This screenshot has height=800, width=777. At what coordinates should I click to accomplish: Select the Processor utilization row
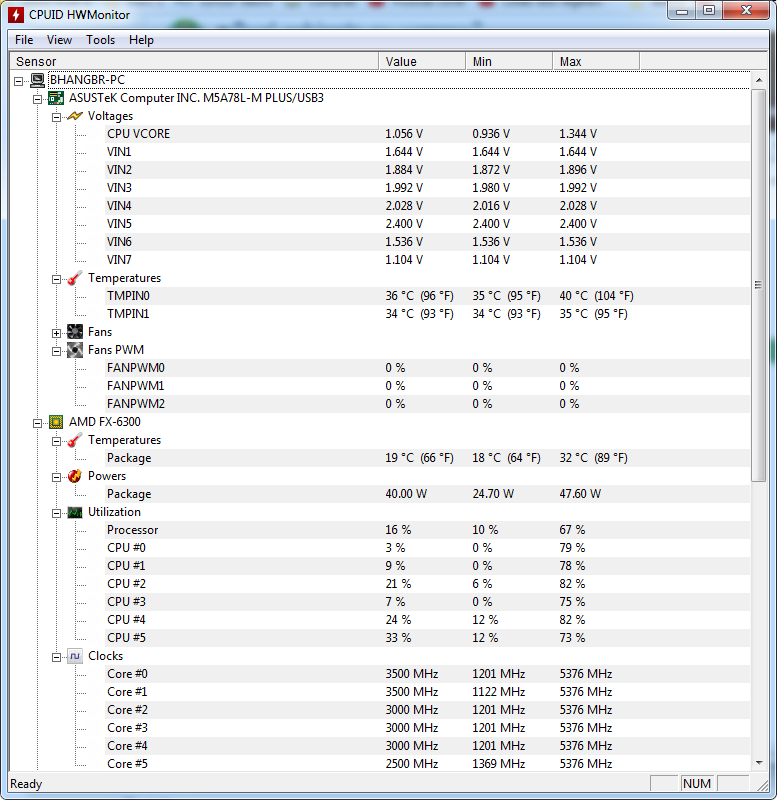pos(428,530)
